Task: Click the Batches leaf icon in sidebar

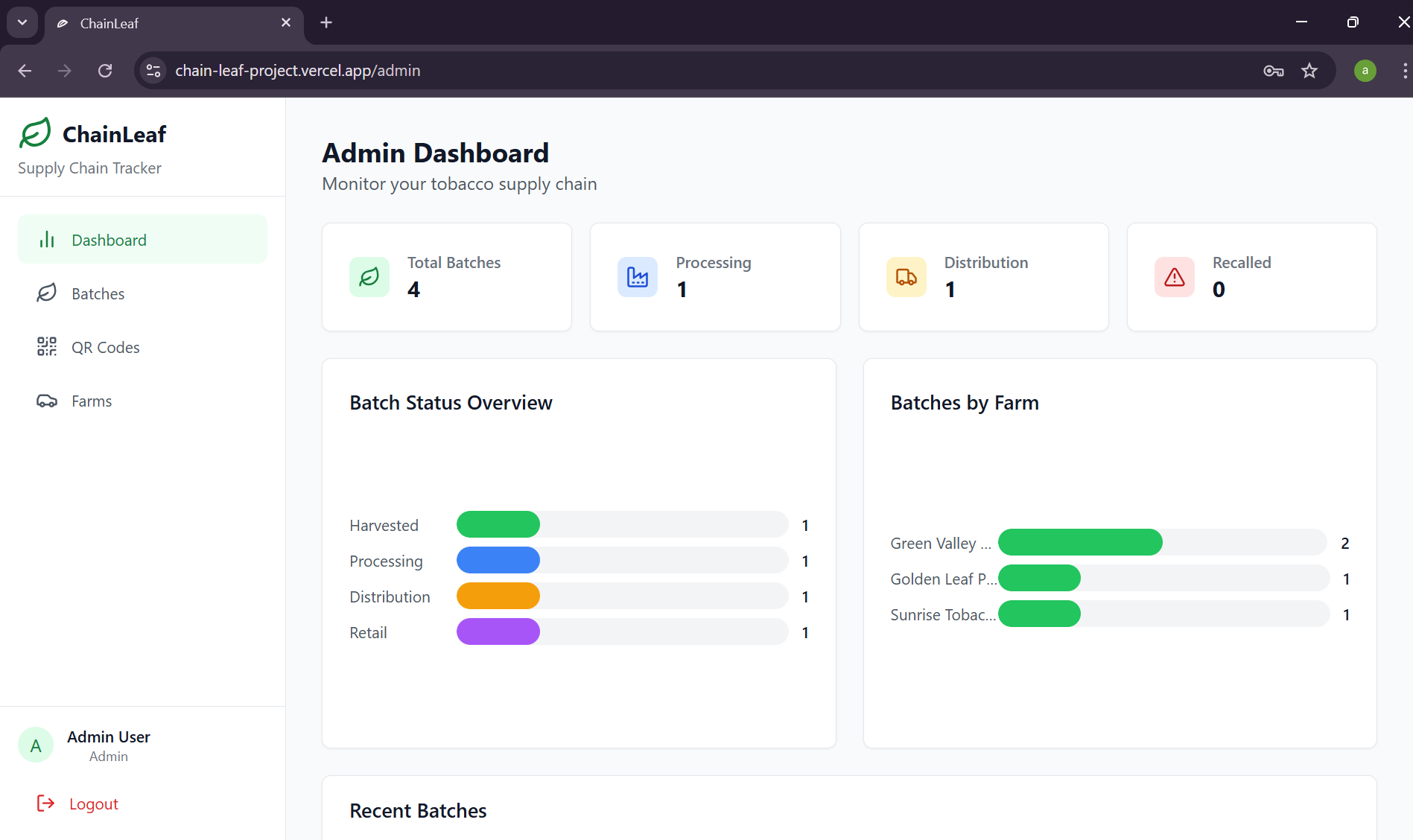Action: [46, 293]
